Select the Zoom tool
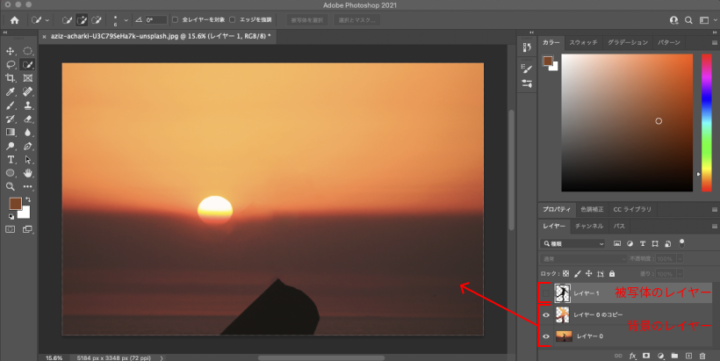This screenshot has width=720, height=361. point(10,186)
